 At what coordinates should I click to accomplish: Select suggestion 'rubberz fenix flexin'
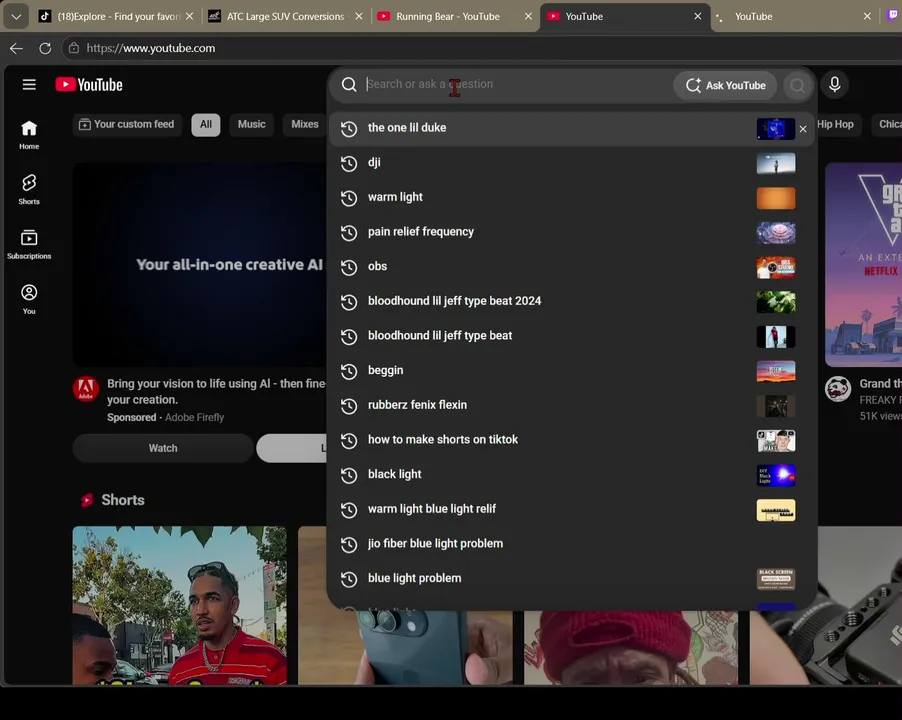[x=572, y=405]
